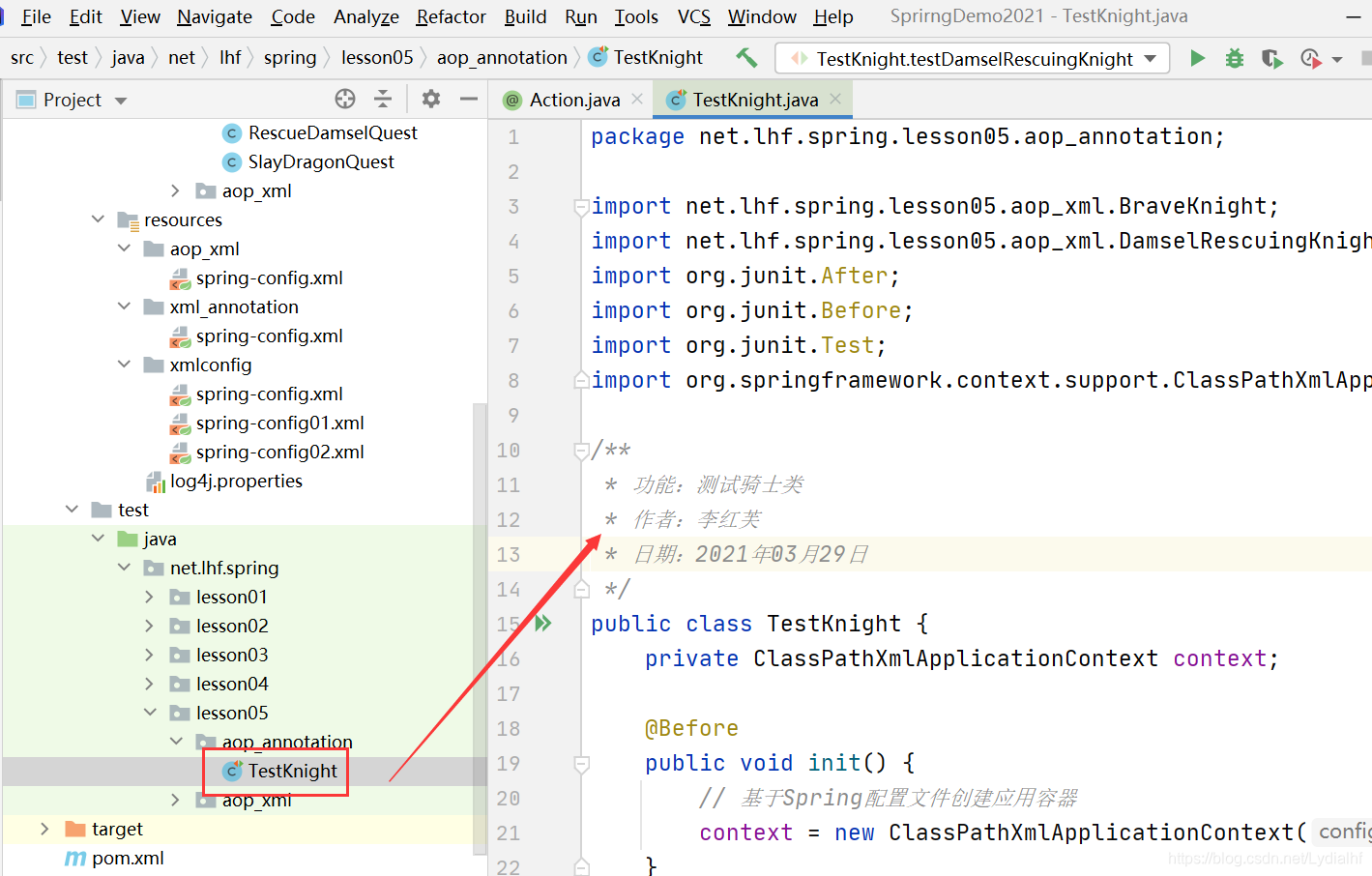1372x876 pixels.
Task: Open log4j.properties file
Action: pos(236,481)
